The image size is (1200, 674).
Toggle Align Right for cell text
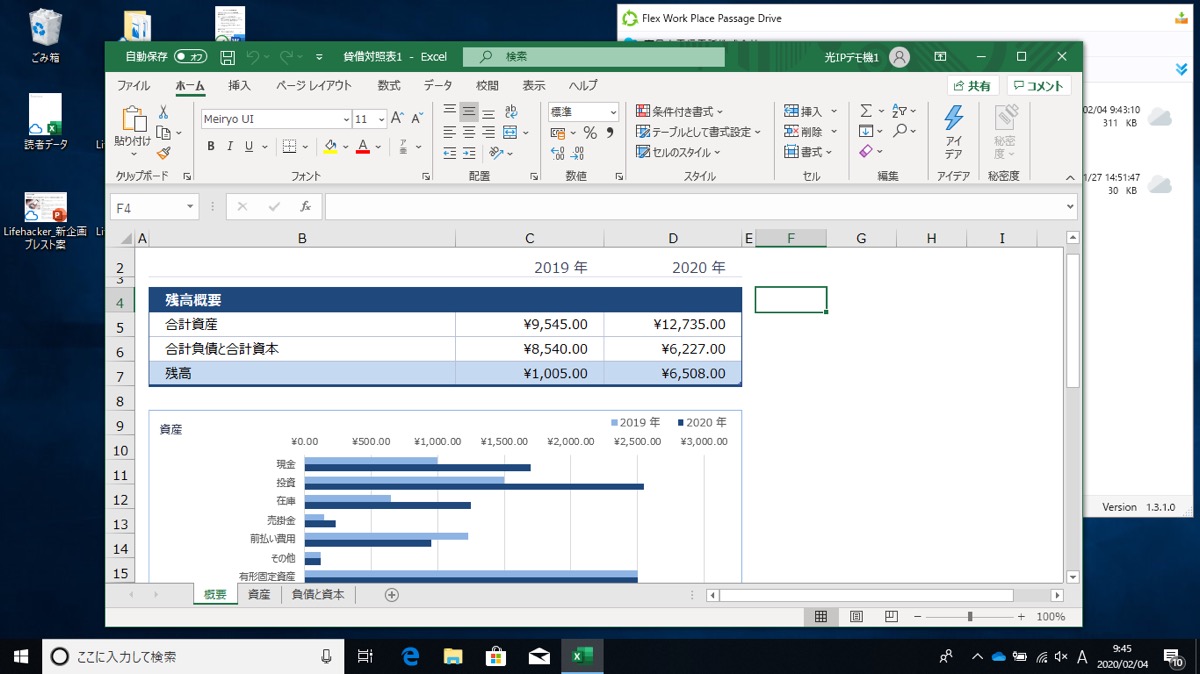click(488, 132)
